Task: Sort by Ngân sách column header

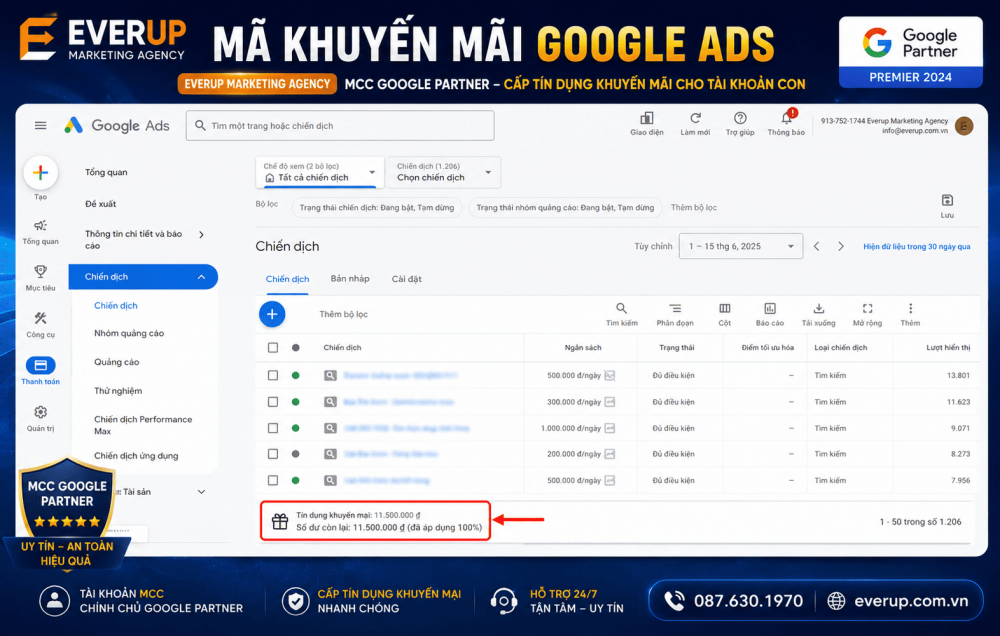Action: [x=582, y=348]
